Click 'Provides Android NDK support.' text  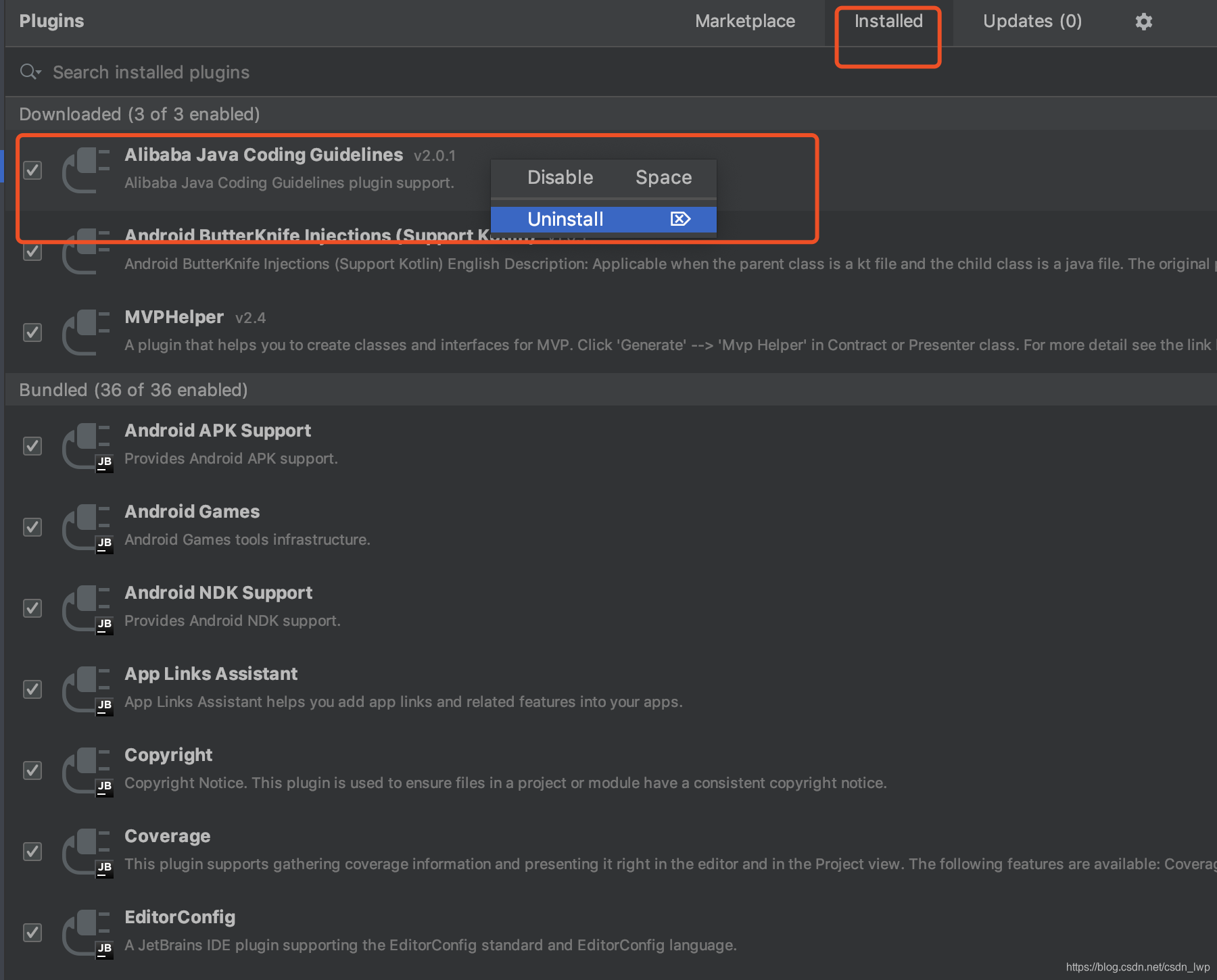click(233, 621)
